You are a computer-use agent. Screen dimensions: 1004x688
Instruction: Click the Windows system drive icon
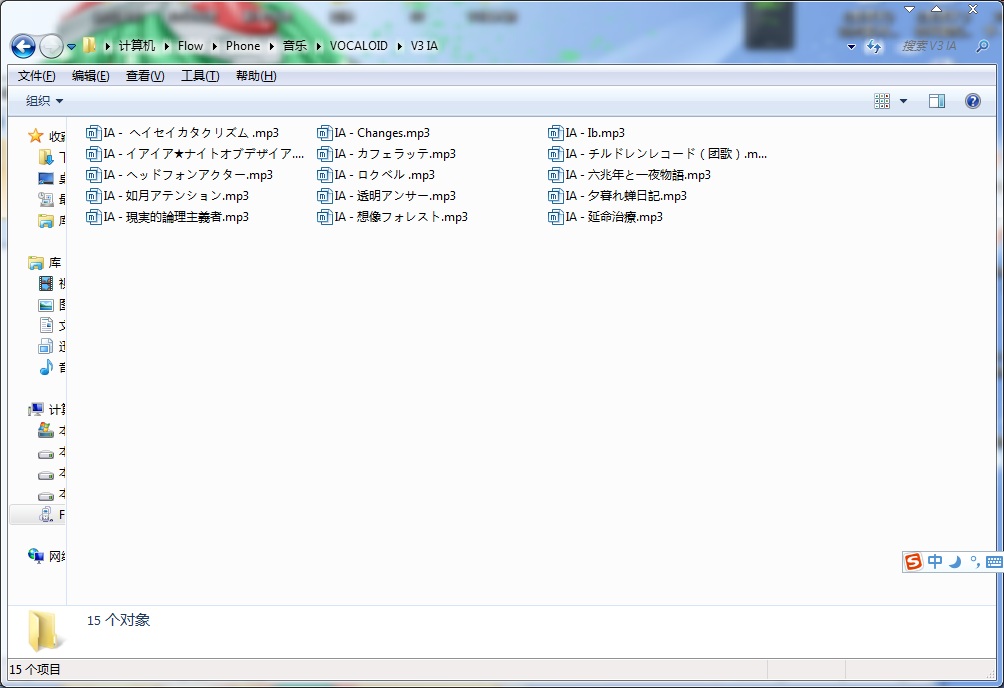(45, 430)
